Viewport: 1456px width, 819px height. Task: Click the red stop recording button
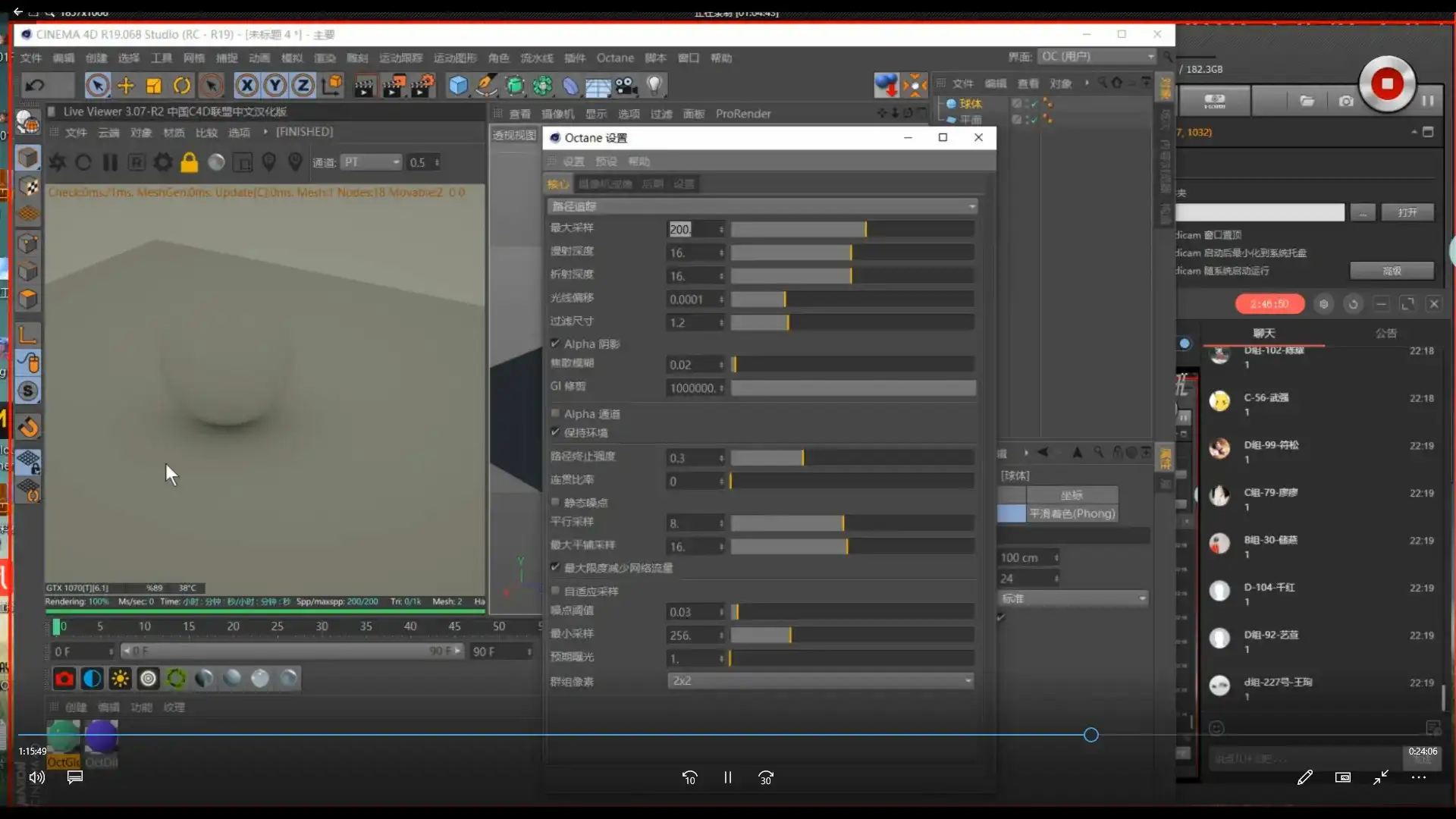click(x=1387, y=84)
